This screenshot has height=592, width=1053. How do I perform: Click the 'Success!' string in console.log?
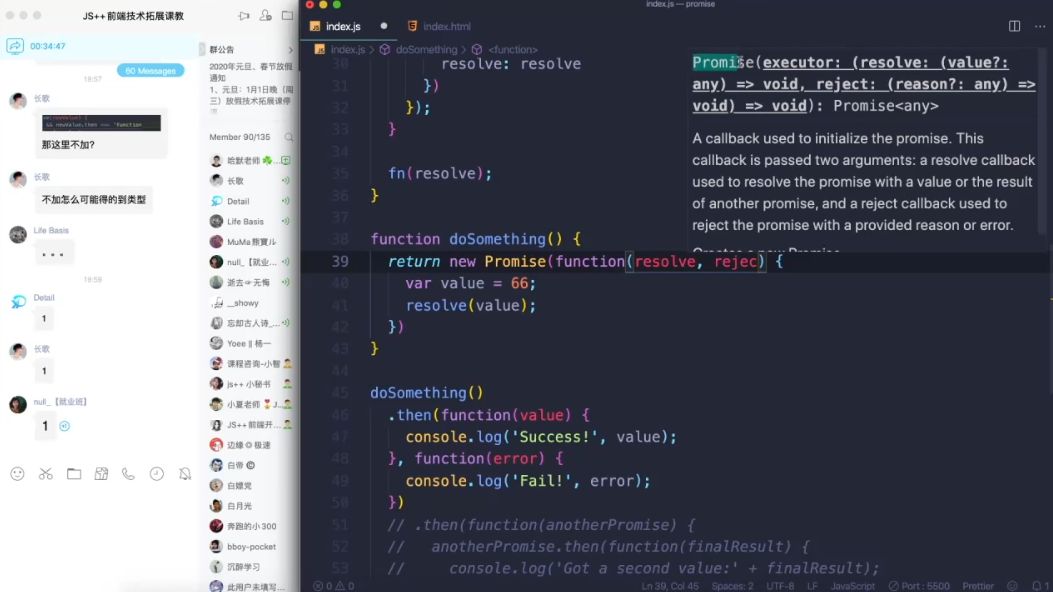(x=555, y=437)
